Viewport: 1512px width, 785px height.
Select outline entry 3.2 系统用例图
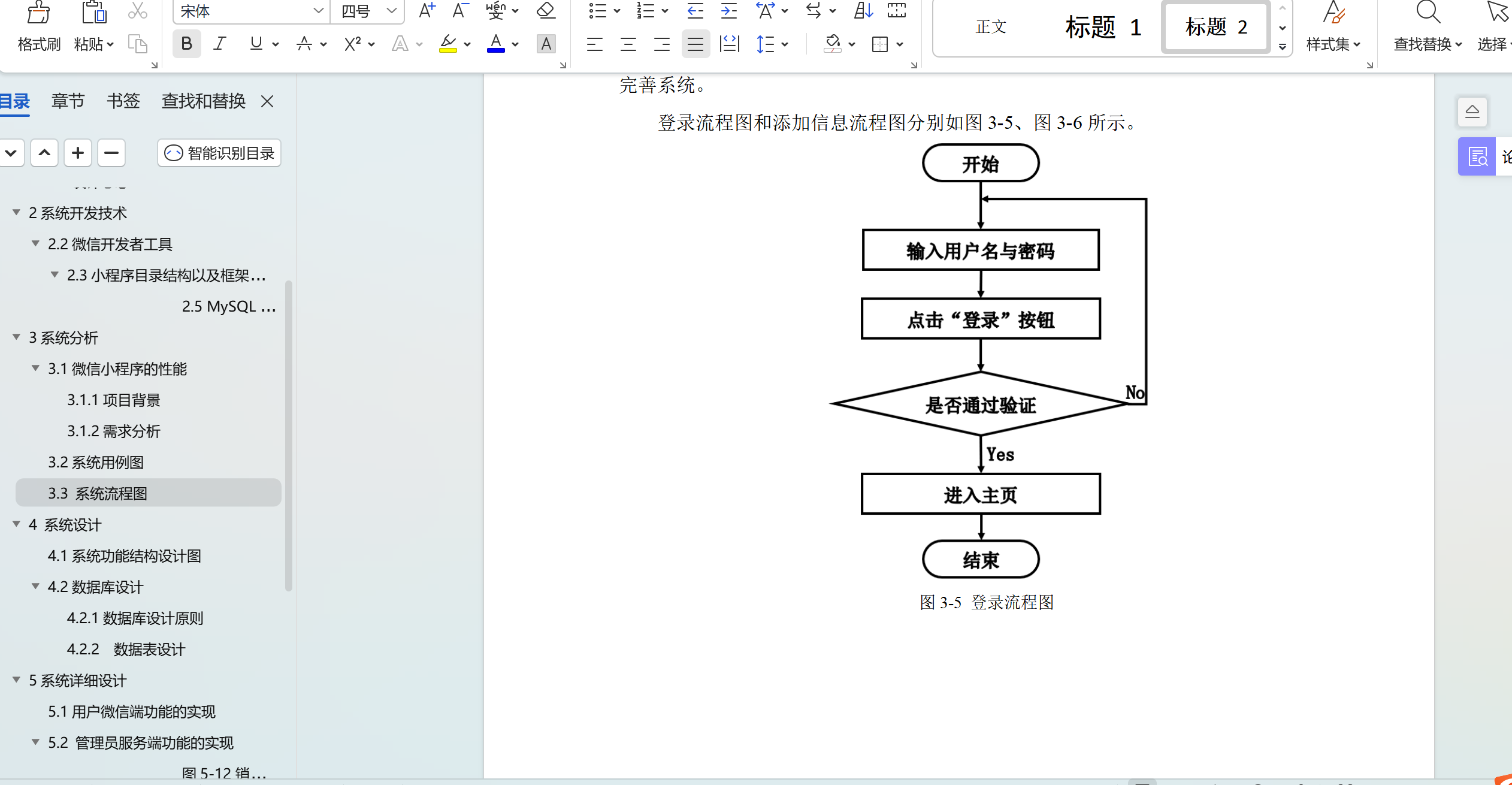pos(96,463)
